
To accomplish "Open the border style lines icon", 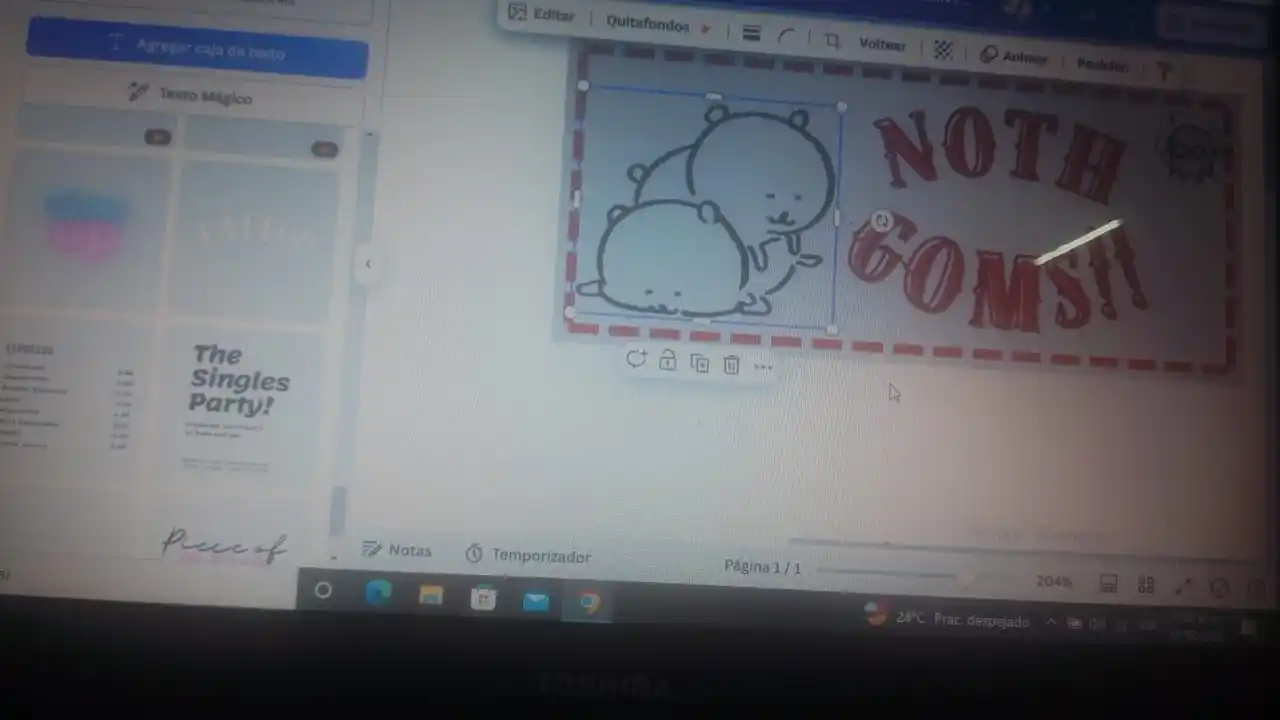I will click(751, 33).
